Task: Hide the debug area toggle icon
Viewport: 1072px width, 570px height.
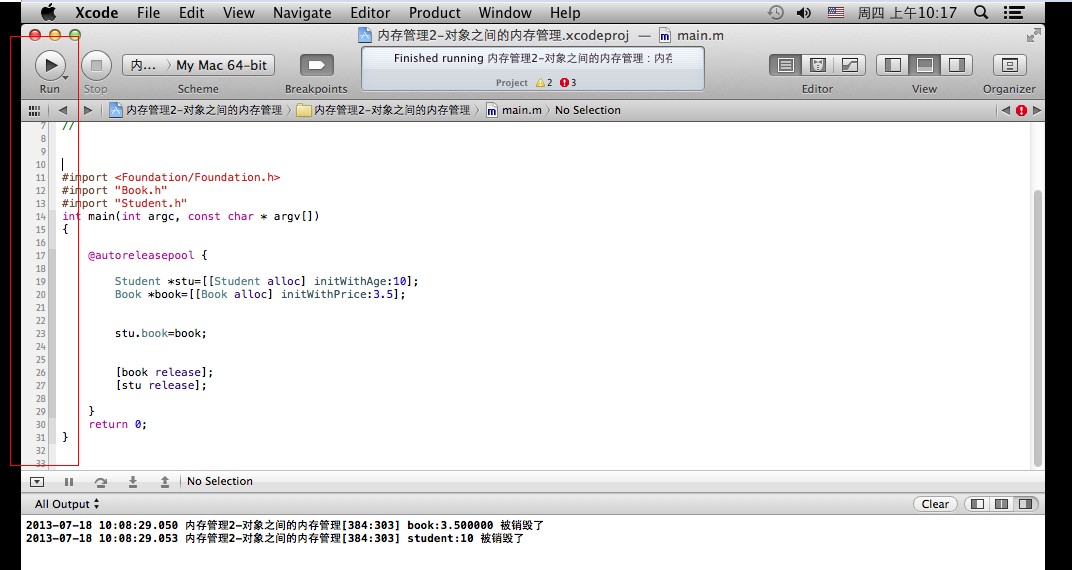Action: [x=37, y=482]
